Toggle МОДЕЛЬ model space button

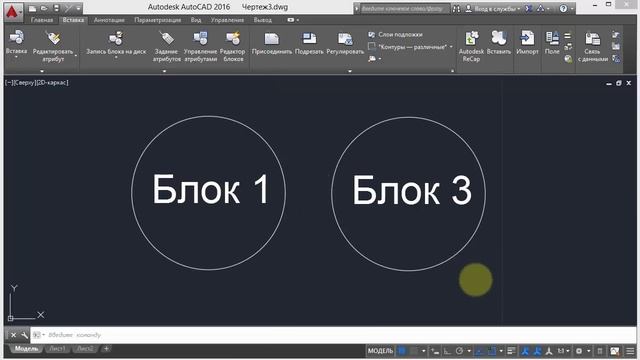tap(380, 351)
